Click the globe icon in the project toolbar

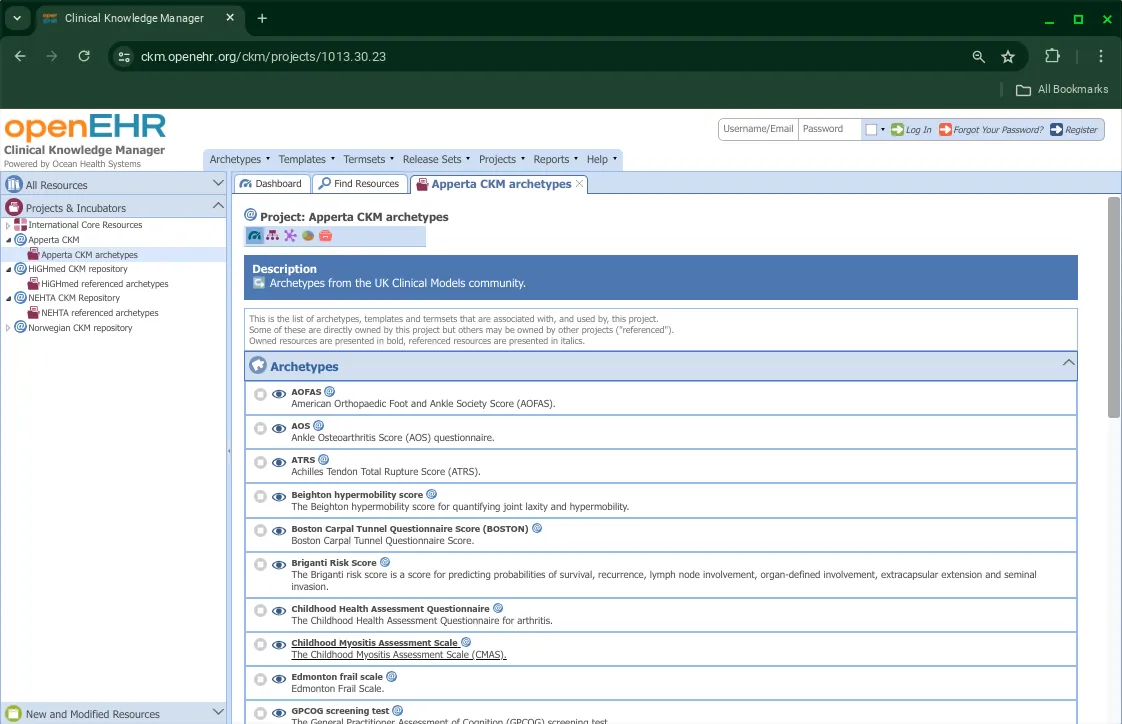[x=308, y=235]
